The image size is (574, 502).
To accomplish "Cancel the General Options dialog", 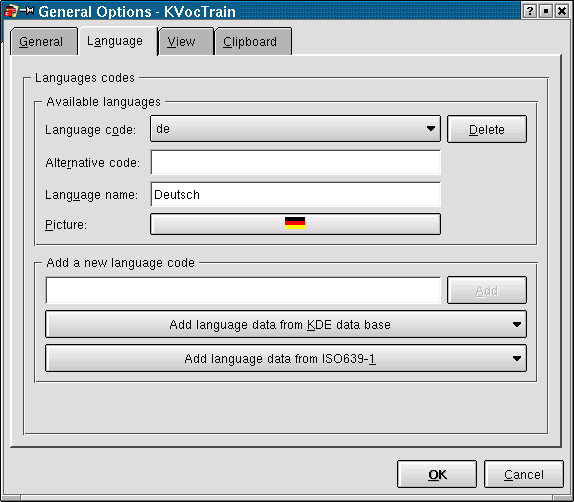I will tap(524, 474).
